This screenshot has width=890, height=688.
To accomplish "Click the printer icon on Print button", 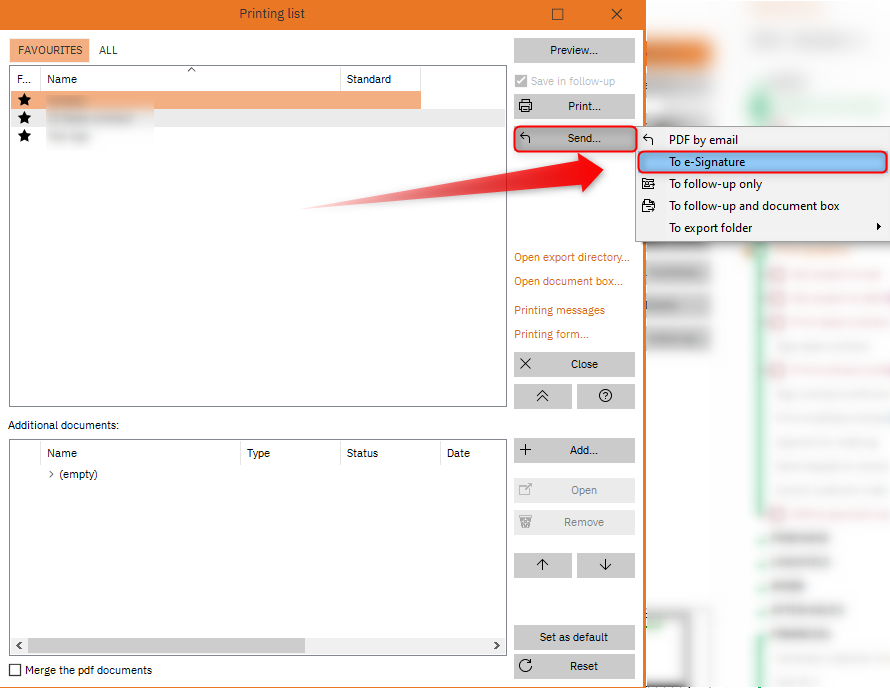I will click(526, 106).
